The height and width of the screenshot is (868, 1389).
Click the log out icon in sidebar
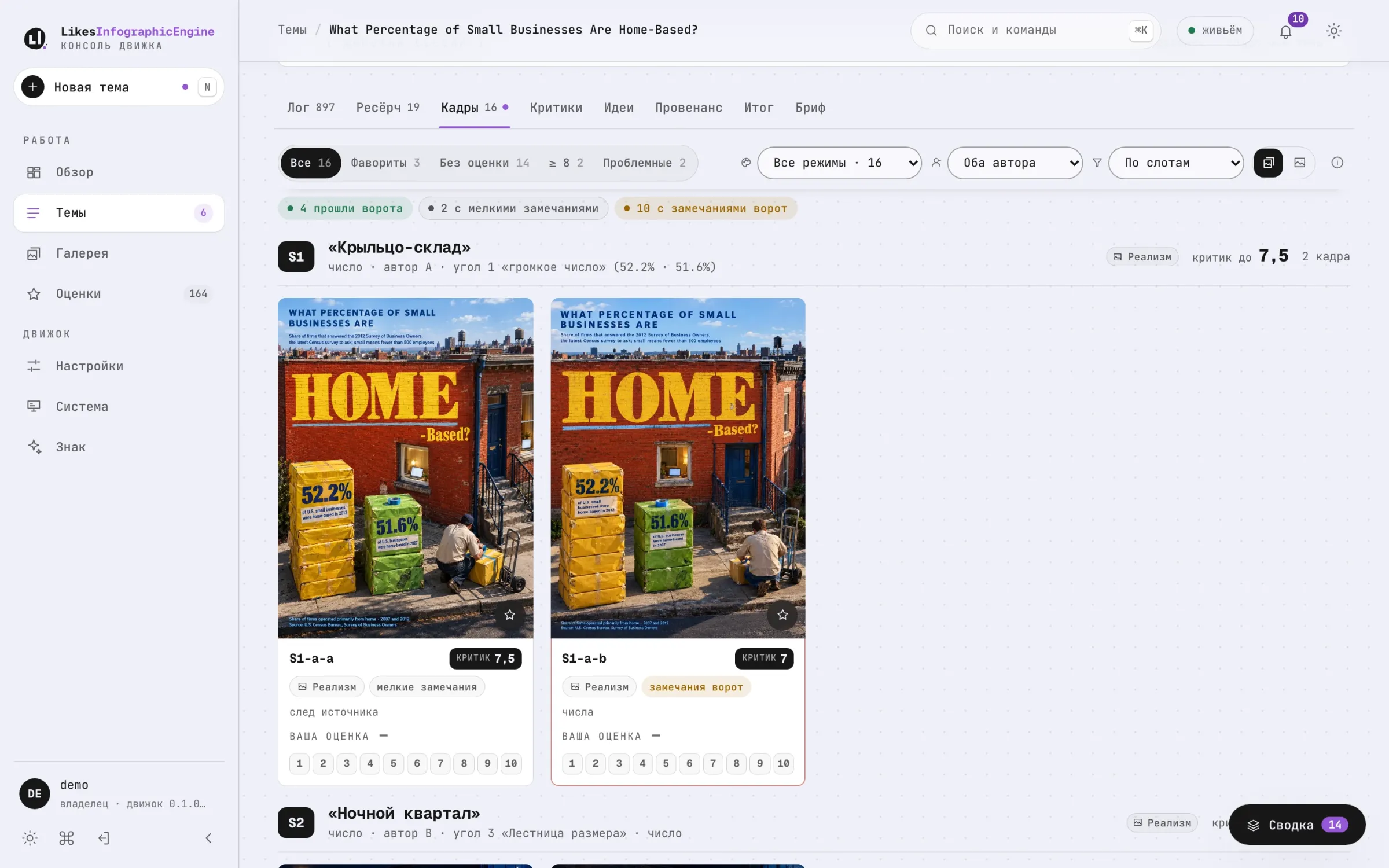point(103,838)
